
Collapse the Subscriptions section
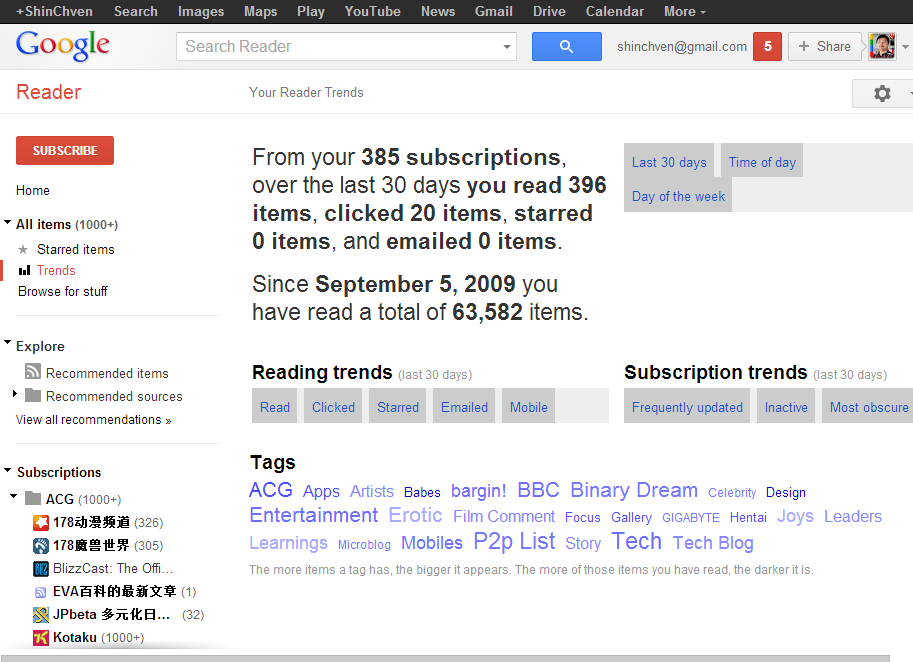pos(8,471)
